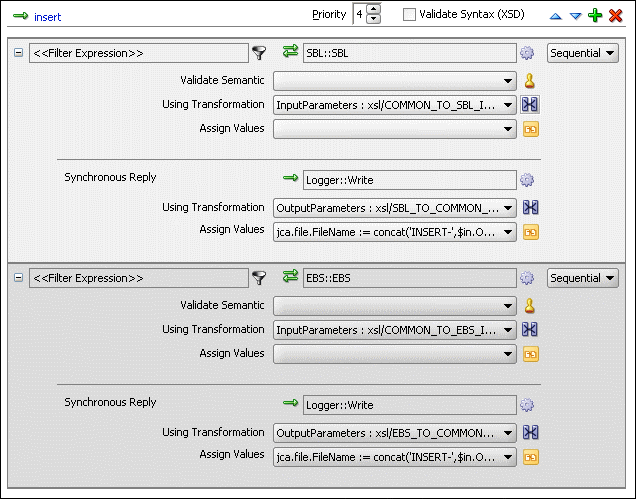The width and height of the screenshot is (636, 499).
Task: Open jca.file.FileName assign dropdown in SBL reply
Action: point(395,232)
